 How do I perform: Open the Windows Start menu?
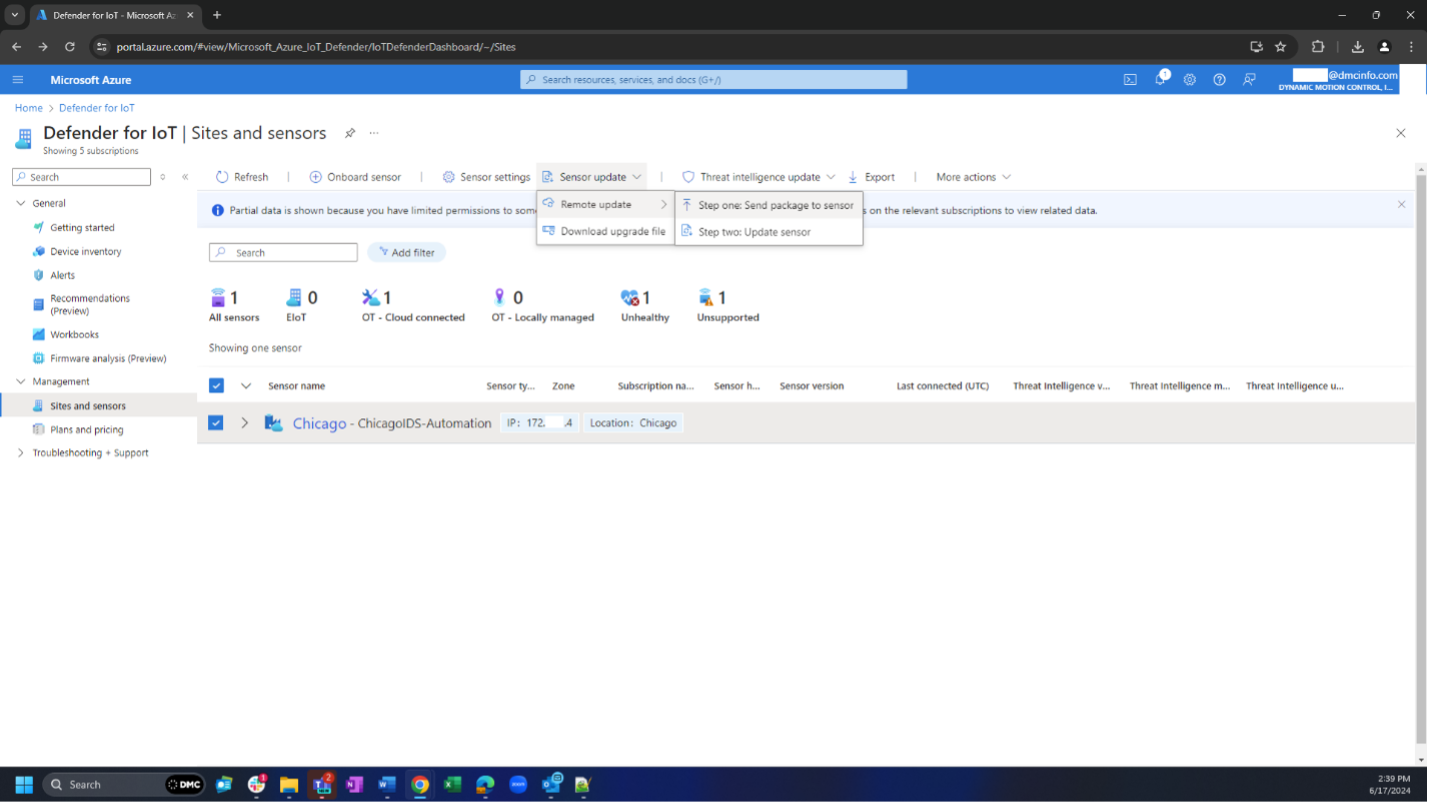point(24,785)
